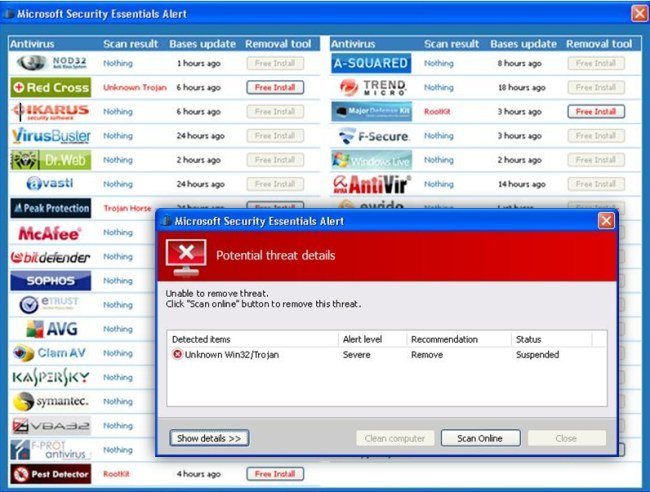Click the A-SQUARED logo

371,63
